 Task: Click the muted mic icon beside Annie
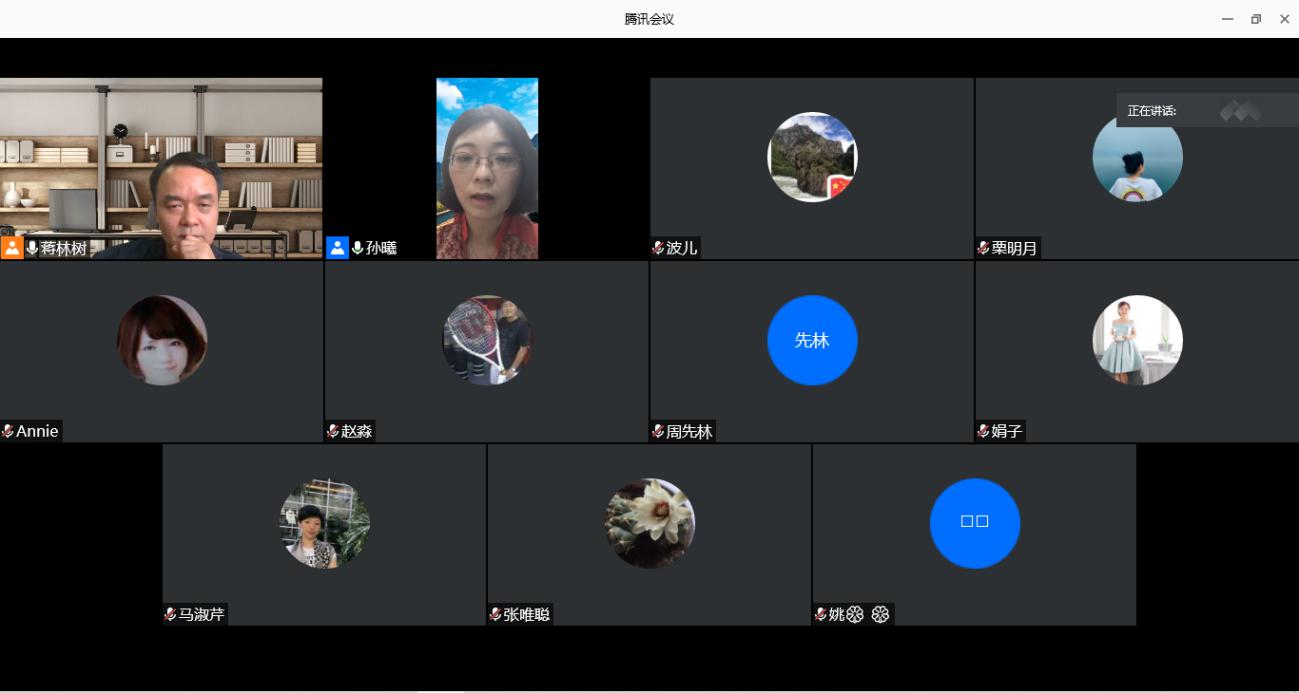tap(8, 431)
